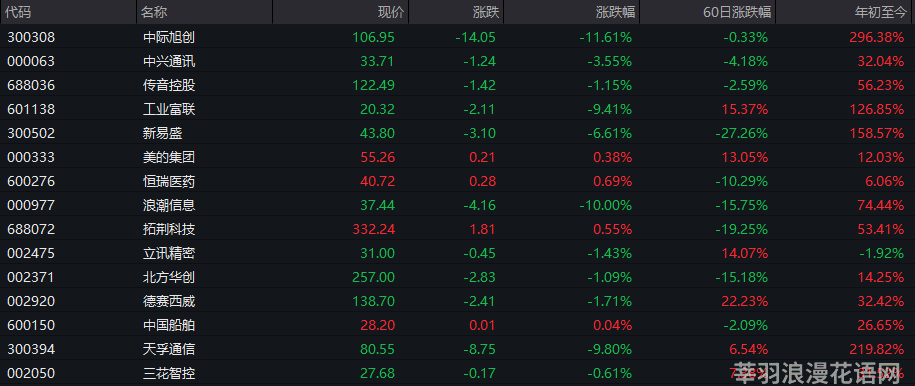Sort by the 代码 column header
Screen dimensions: 915x386
tap(68, 12)
